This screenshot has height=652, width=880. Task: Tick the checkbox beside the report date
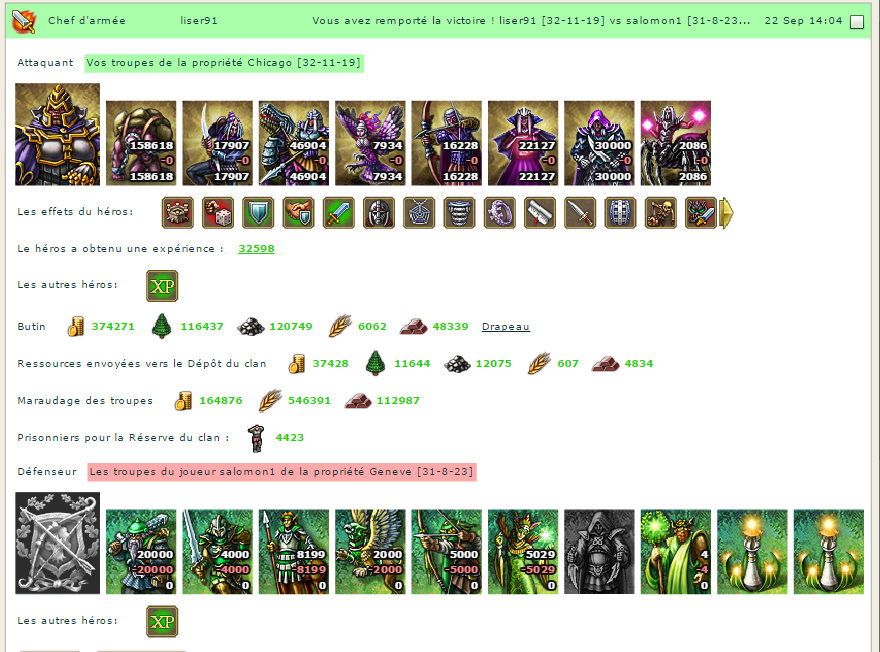click(856, 22)
